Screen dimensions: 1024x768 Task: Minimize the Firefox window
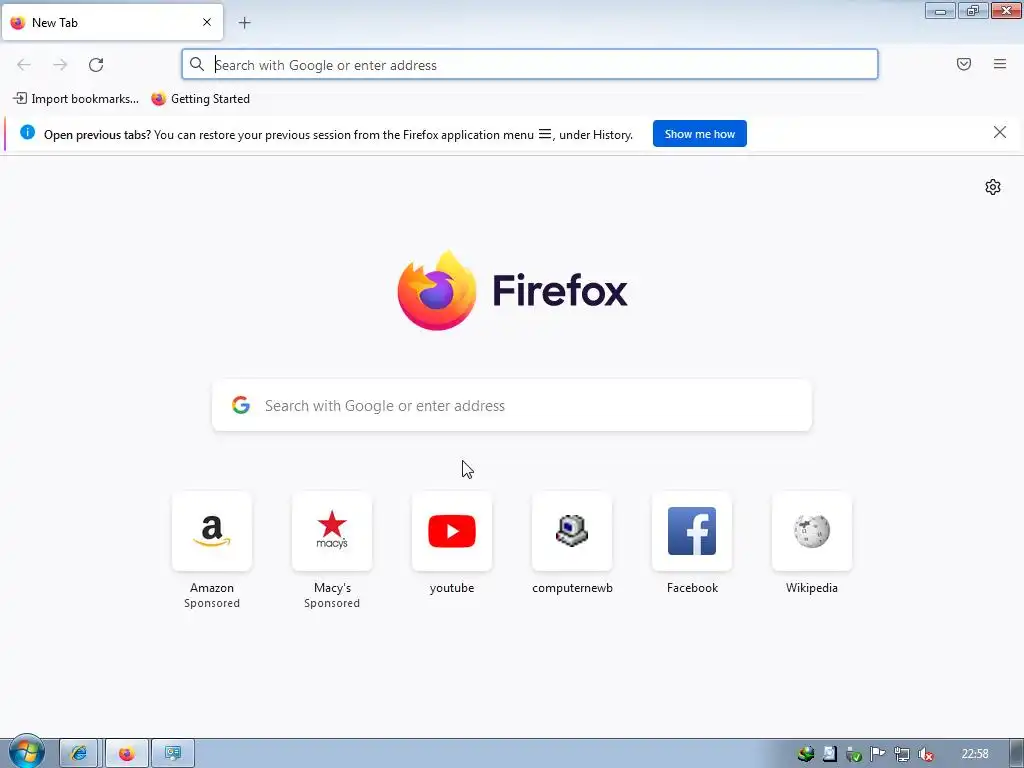tap(940, 10)
